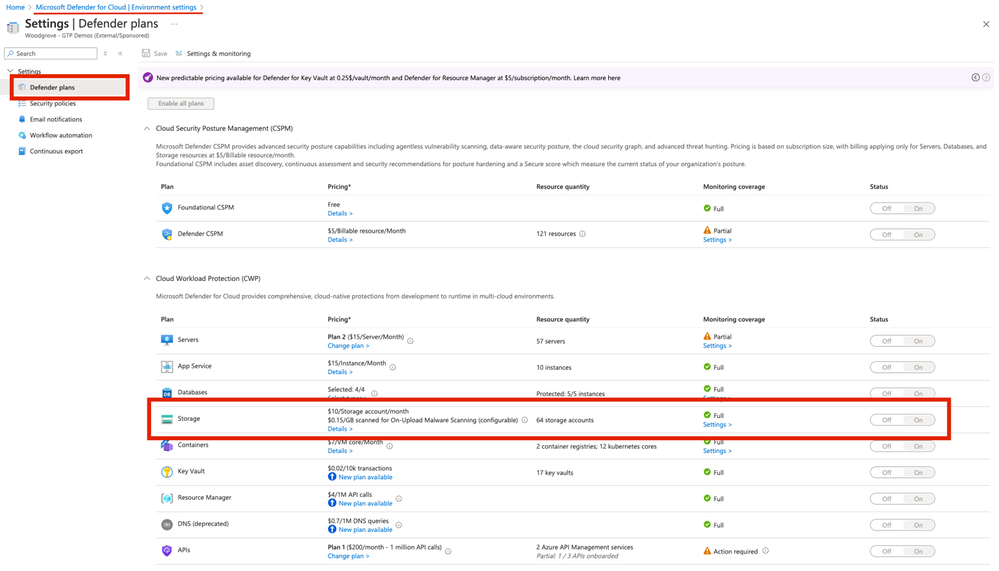Toggle Foundational CSPM status switch

click(902, 208)
